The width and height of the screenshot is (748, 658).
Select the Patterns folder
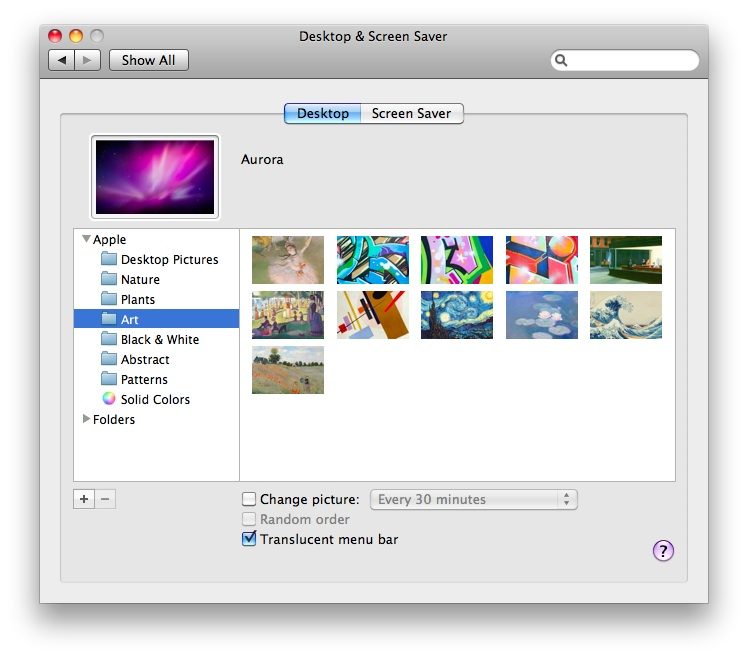(x=156, y=379)
